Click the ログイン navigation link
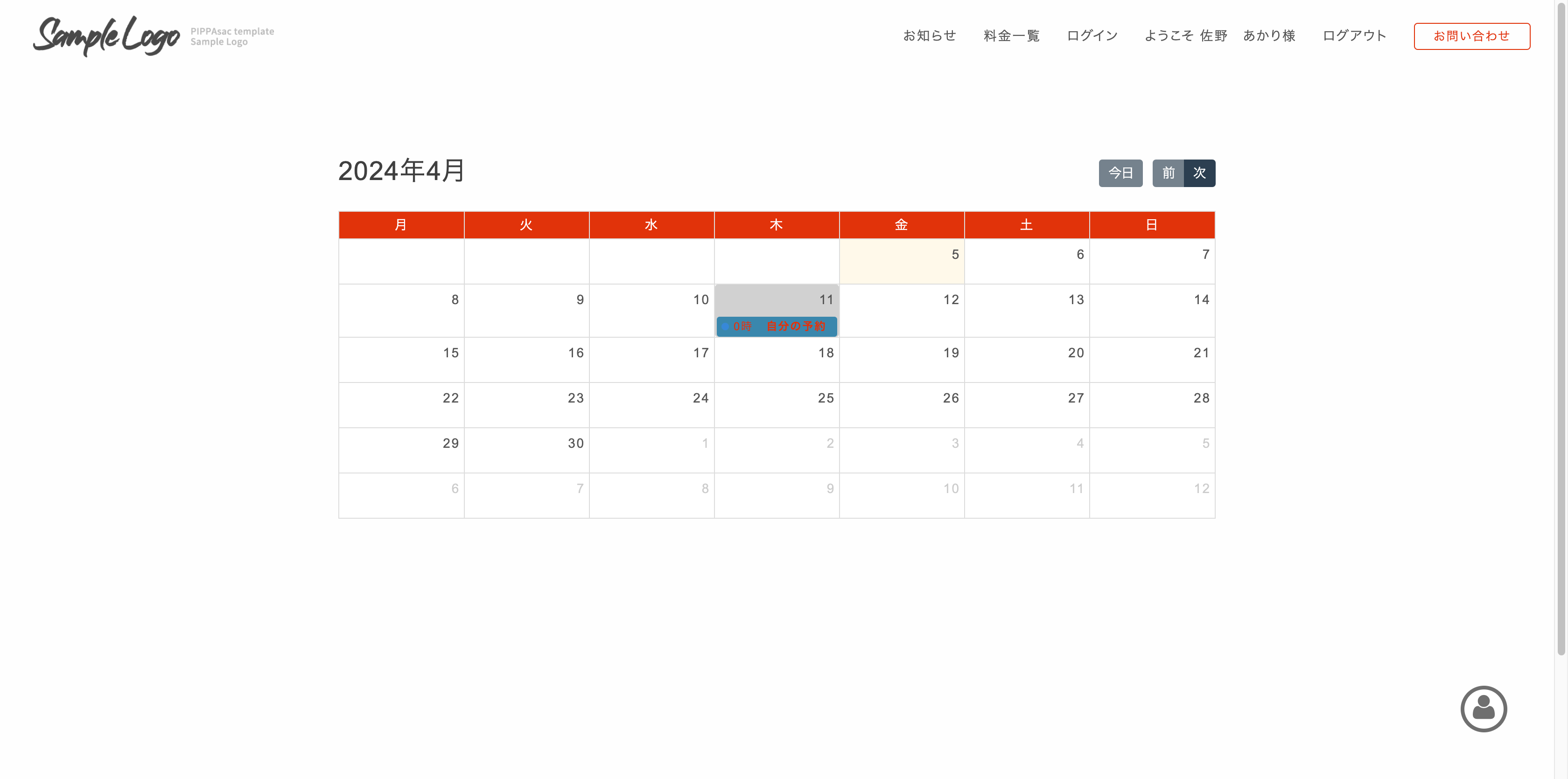The width and height of the screenshot is (1568, 779). point(1092,36)
